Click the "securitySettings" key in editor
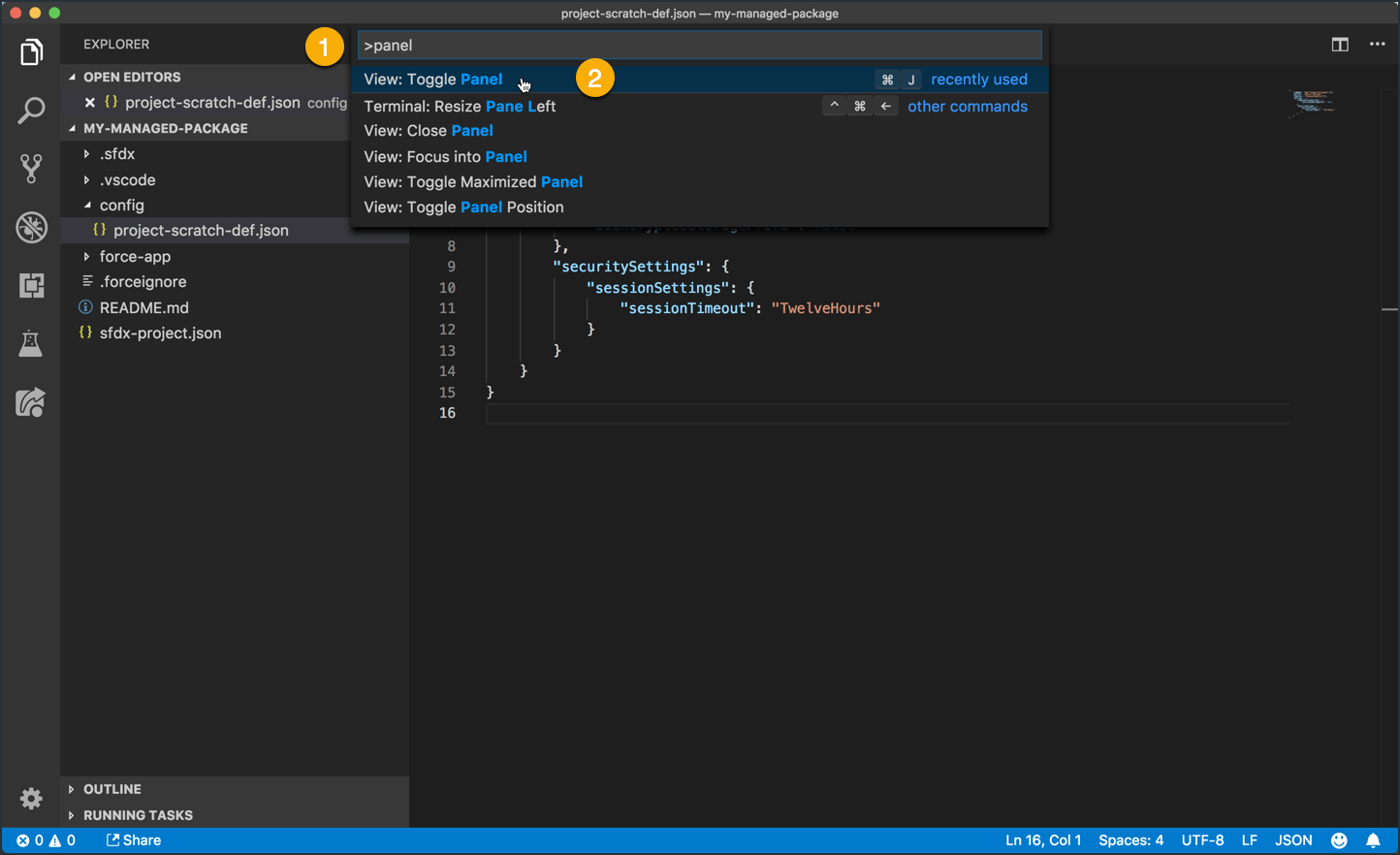The width and height of the screenshot is (1400, 855). (x=628, y=267)
